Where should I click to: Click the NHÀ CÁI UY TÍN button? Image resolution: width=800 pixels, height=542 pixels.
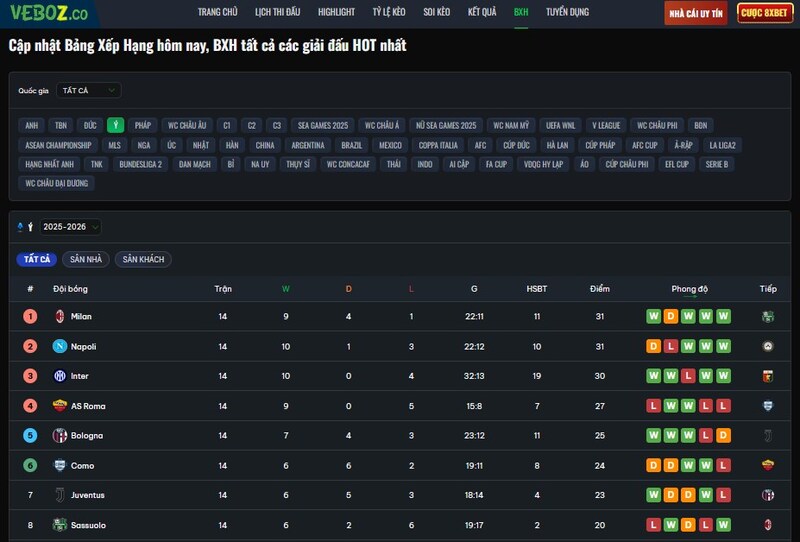(696, 13)
